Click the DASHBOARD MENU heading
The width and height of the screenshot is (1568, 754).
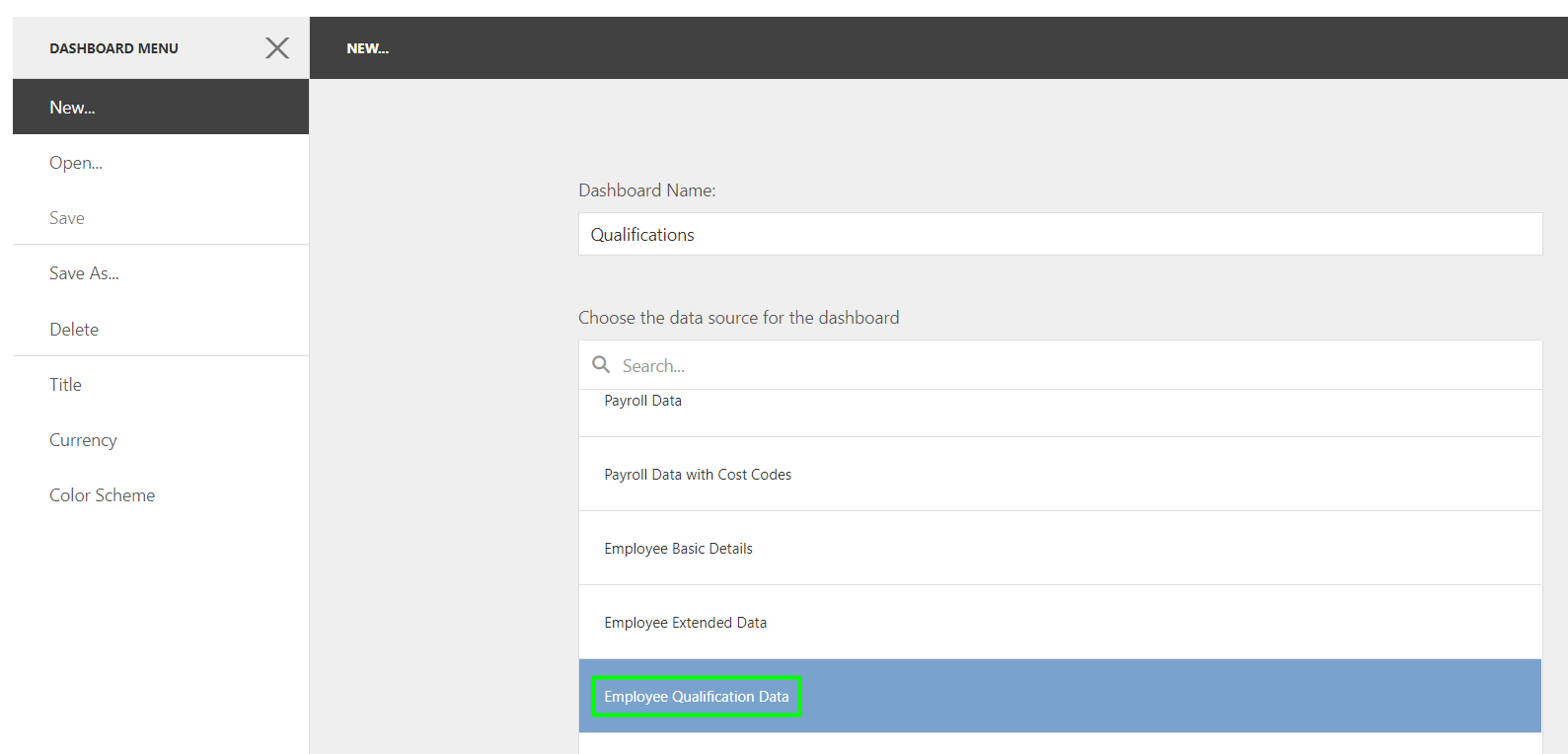point(113,48)
